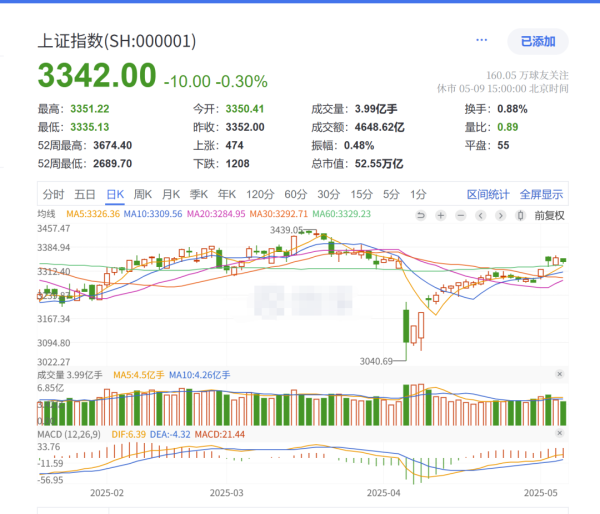Click the volume MA10:4.26亿手 label
600x514 pixels.
200,375
